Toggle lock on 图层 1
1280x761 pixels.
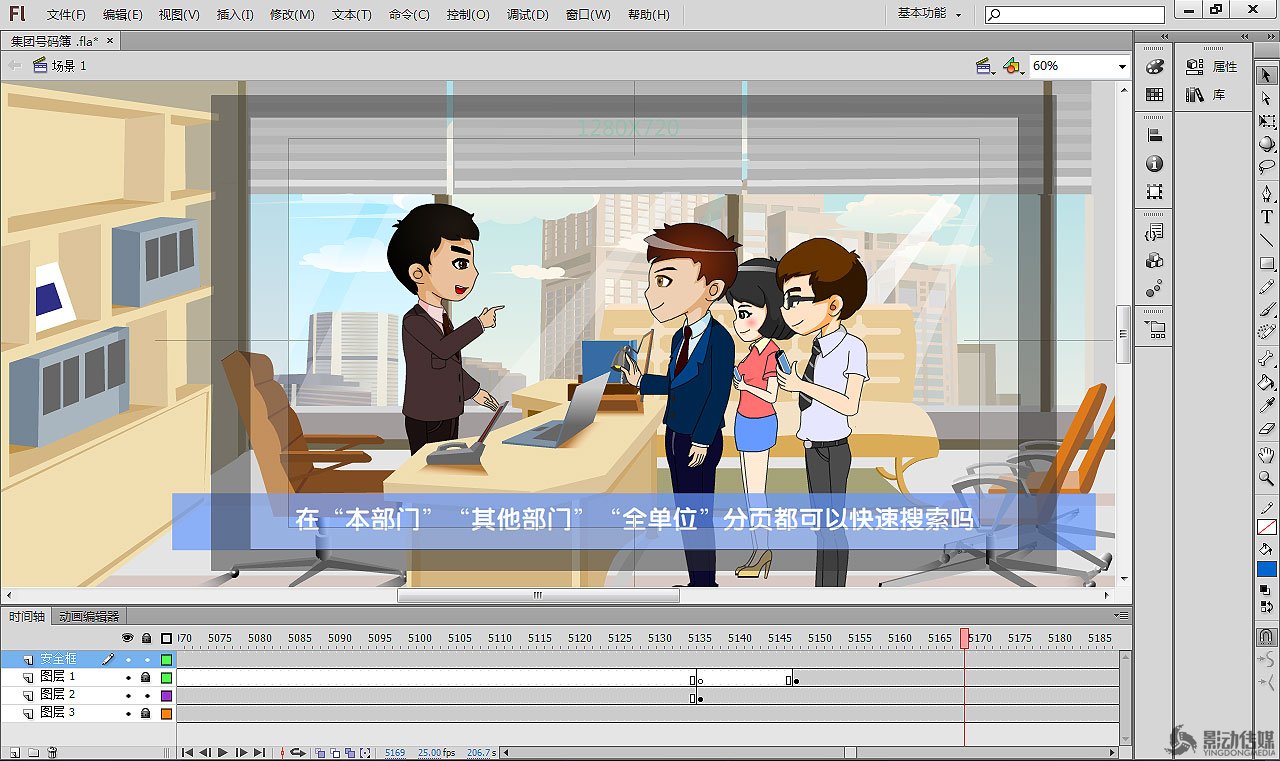coord(146,678)
